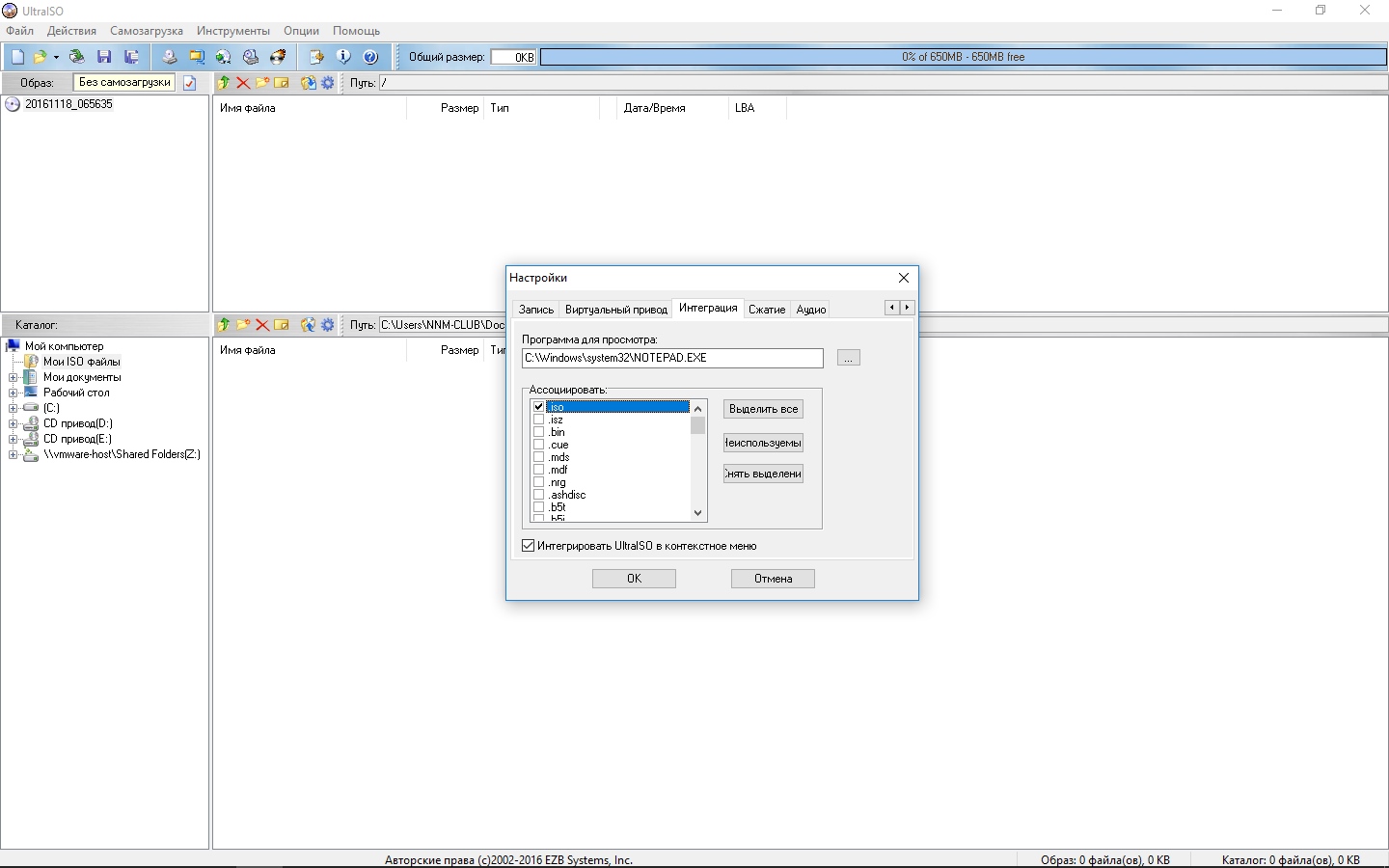
Task: Click the OK button in Настройки
Action: pos(634,579)
